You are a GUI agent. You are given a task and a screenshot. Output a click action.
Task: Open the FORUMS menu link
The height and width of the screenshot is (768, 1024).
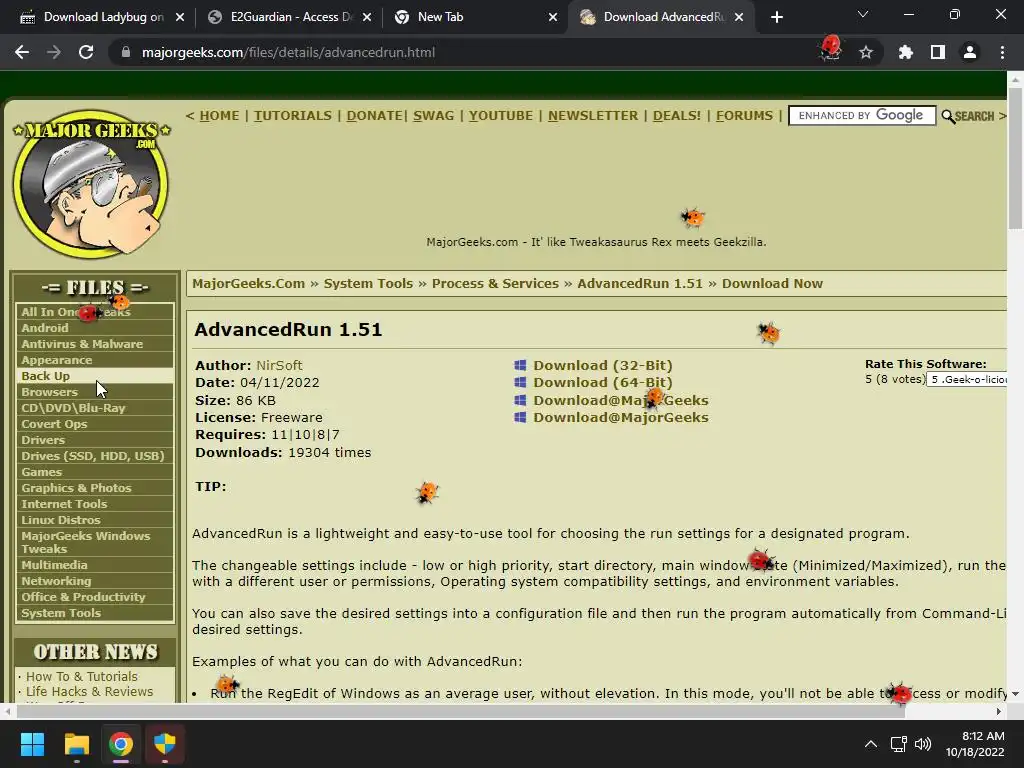pos(744,116)
